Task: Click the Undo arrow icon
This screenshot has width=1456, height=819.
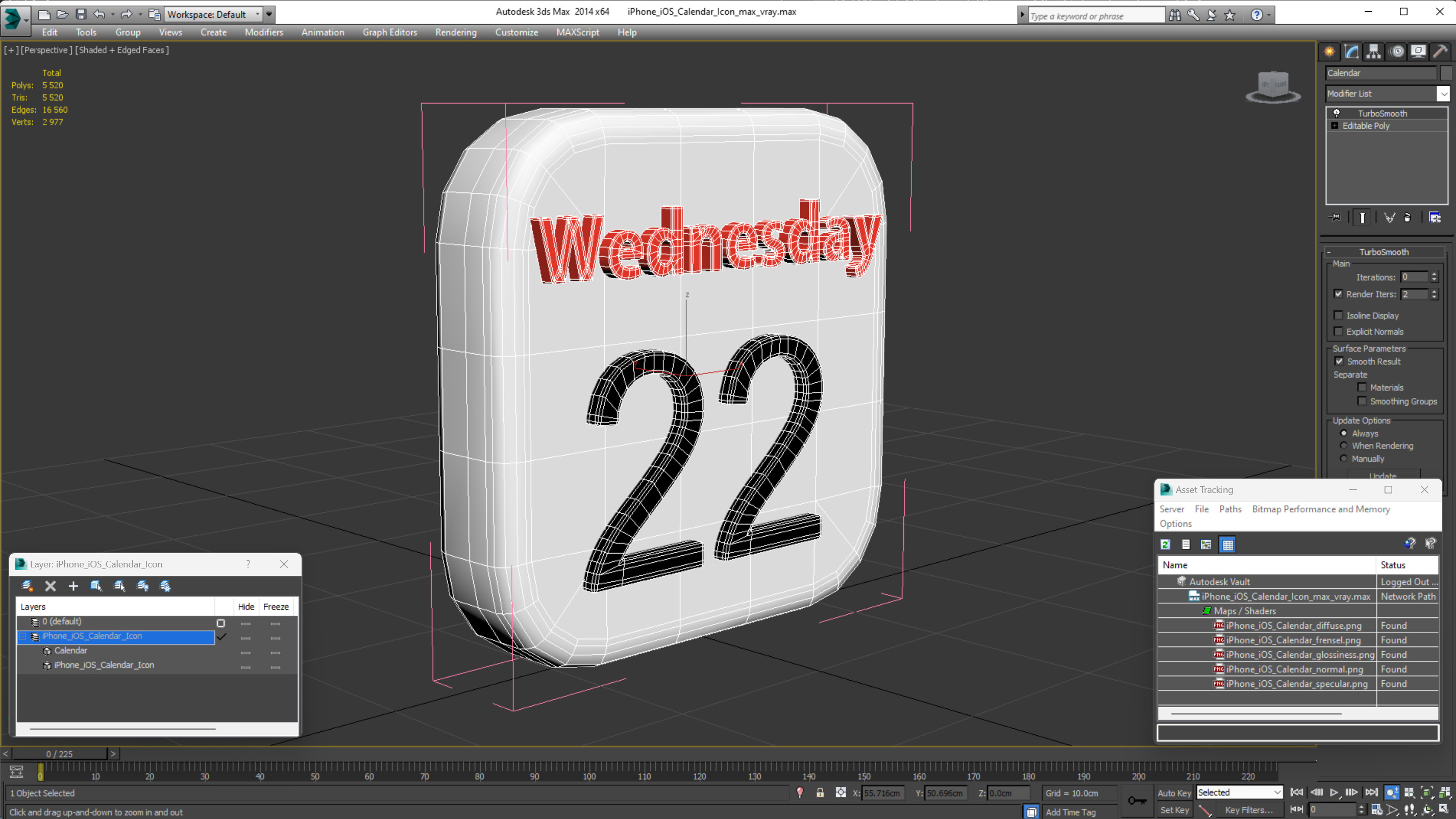Action: [100, 14]
